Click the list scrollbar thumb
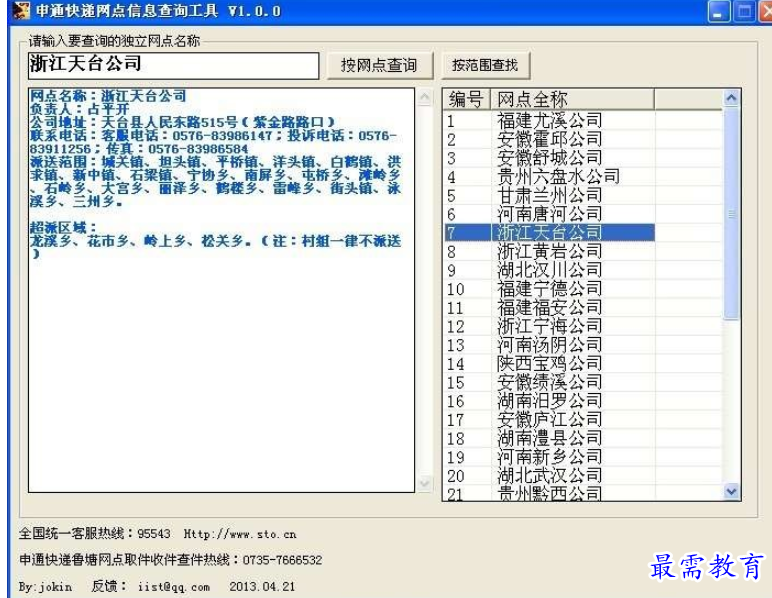The height and width of the screenshot is (598, 772). [x=732, y=214]
